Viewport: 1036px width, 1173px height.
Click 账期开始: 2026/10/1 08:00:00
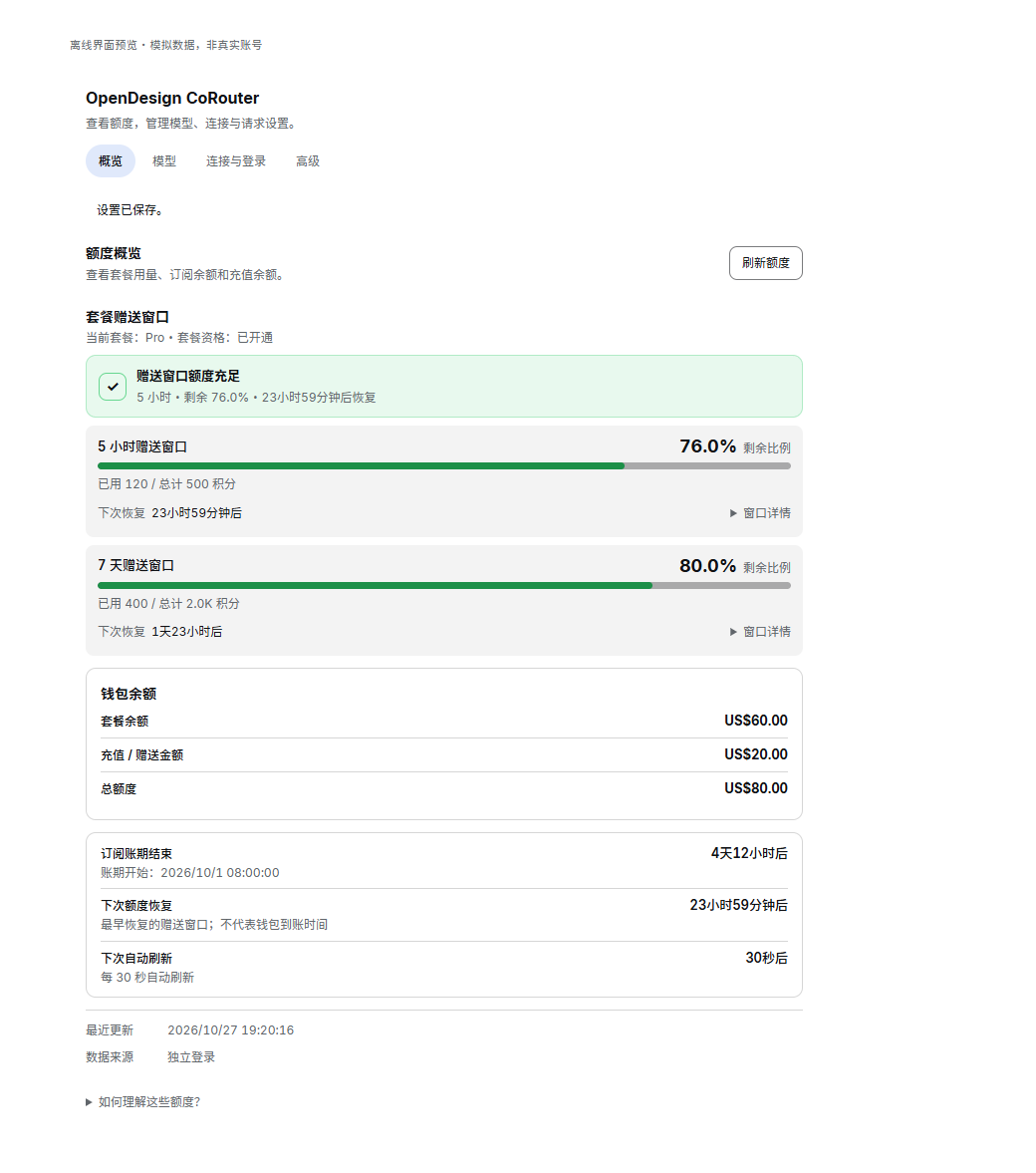(190, 873)
